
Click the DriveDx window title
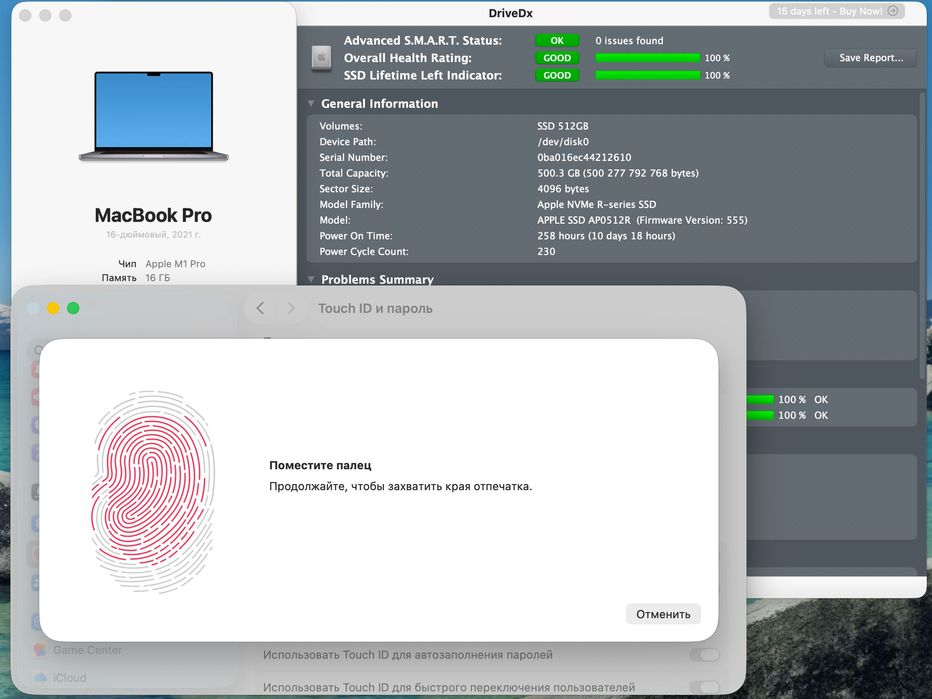tap(510, 13)
